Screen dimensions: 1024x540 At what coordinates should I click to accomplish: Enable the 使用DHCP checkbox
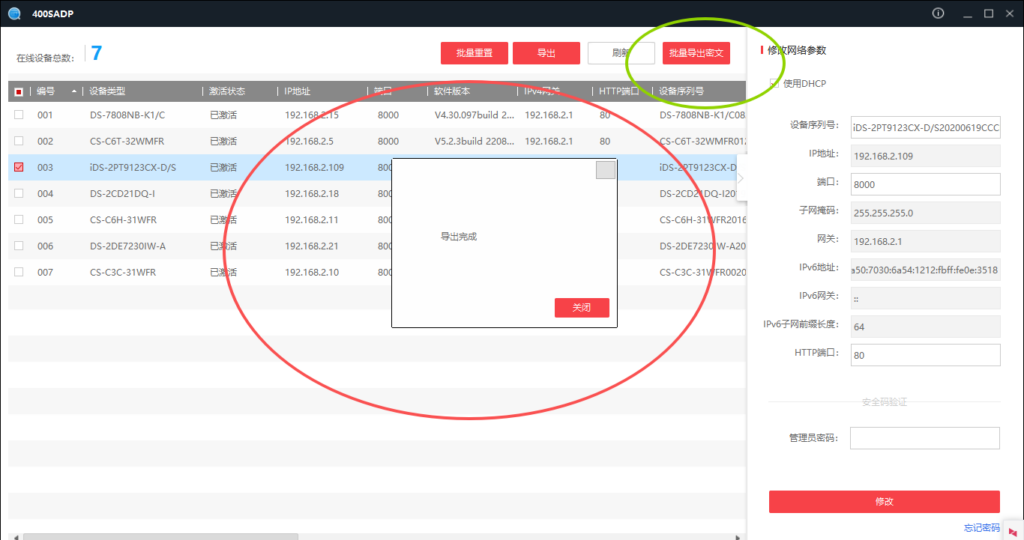pos(774,83)
